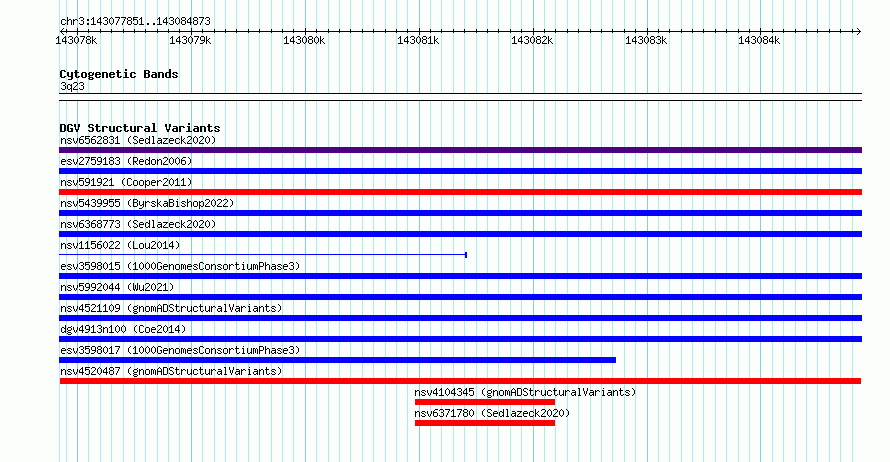Click the esv3598017 (1000GenomesConsortiumPhase3) label
The height and width of the screenshot is (462, 890).
(x=180, y=350)
